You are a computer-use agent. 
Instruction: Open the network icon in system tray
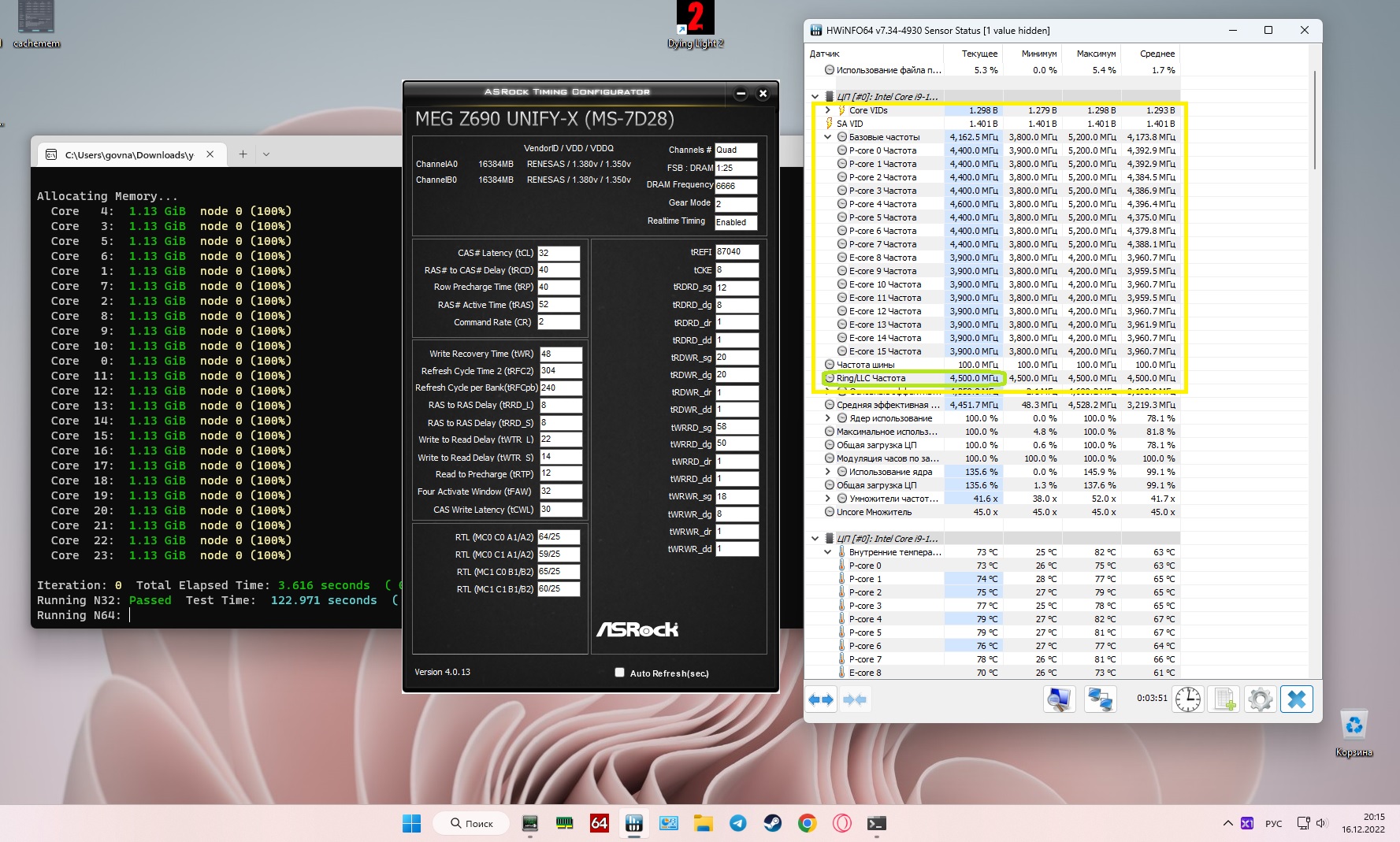coord(1303,824)
